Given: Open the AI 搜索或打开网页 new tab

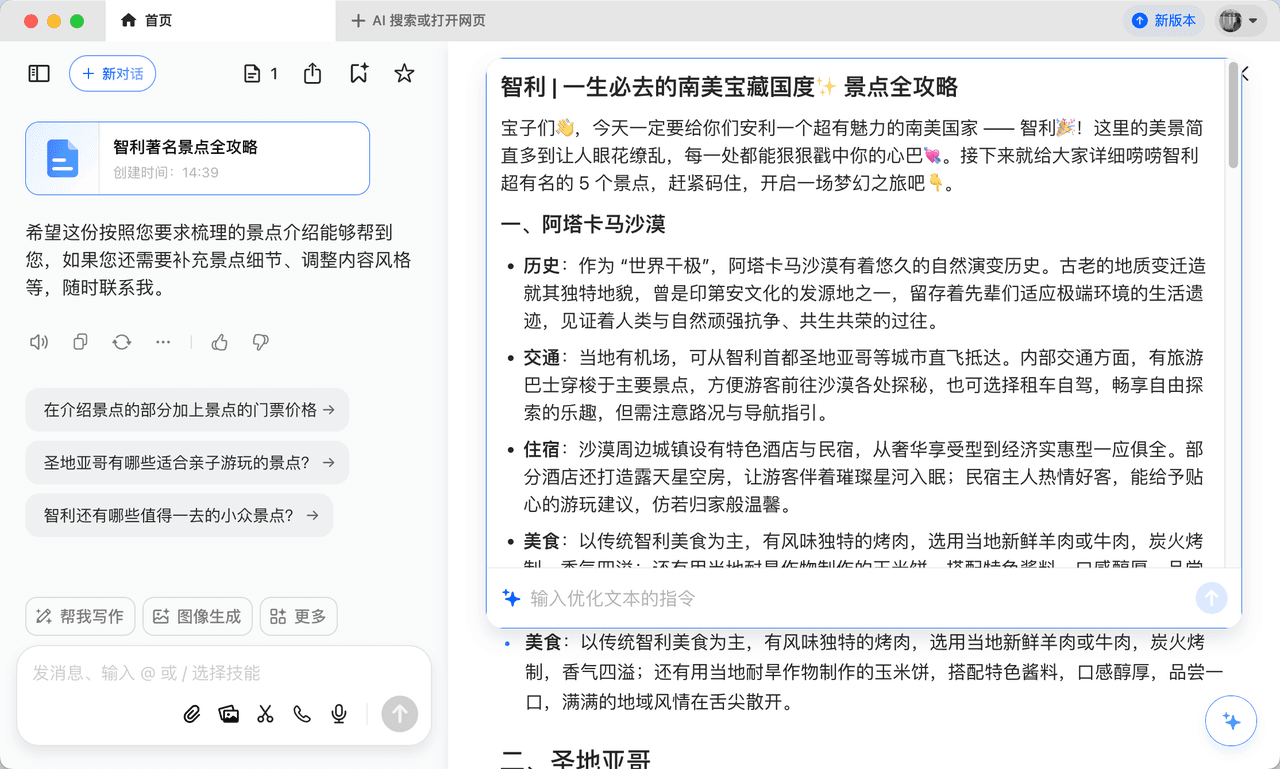Looking at the screenshot, I should pos(420,20).
